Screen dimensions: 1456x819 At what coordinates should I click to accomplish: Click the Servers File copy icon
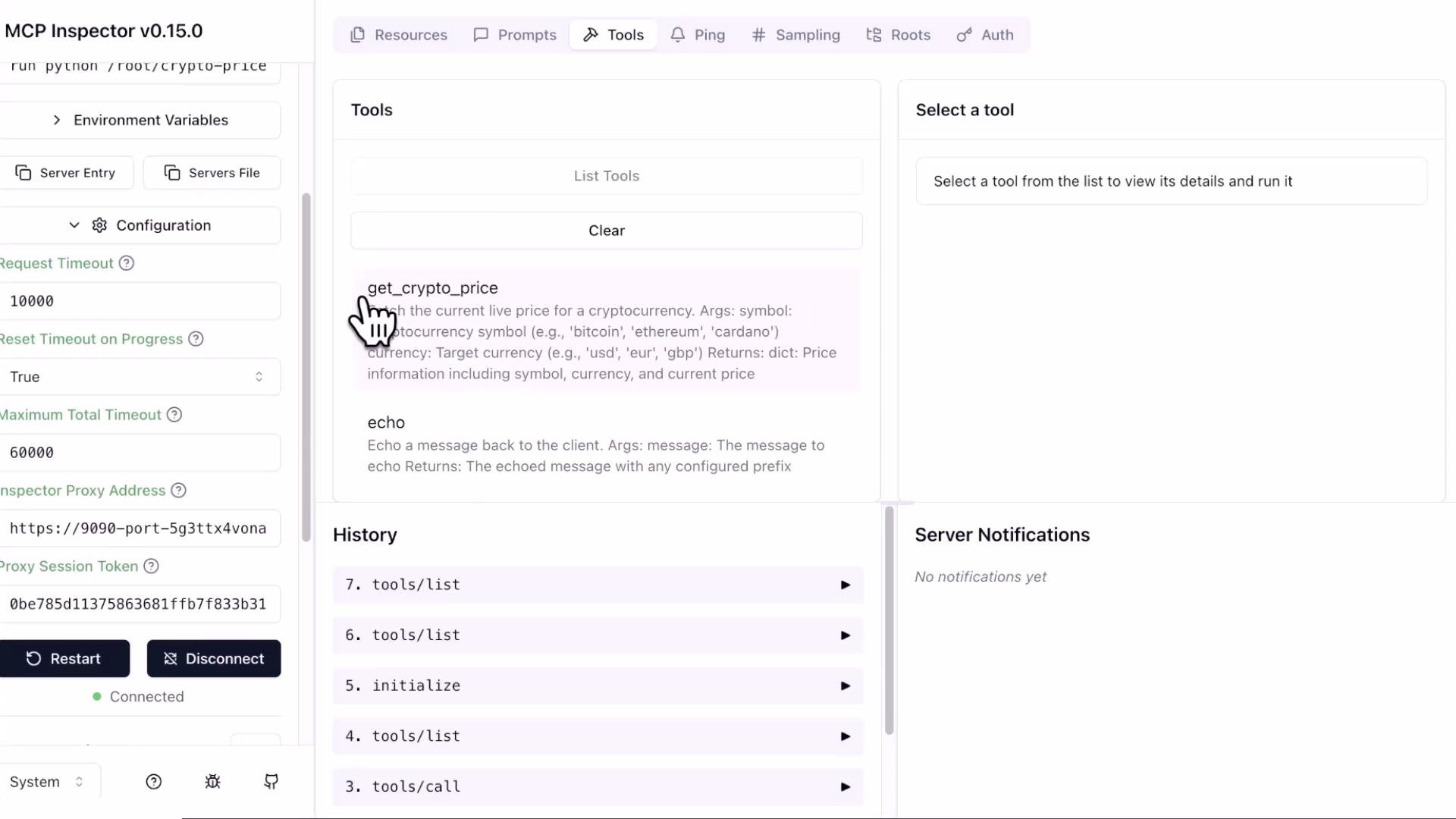pyautogui.click(x=172, y=173)
